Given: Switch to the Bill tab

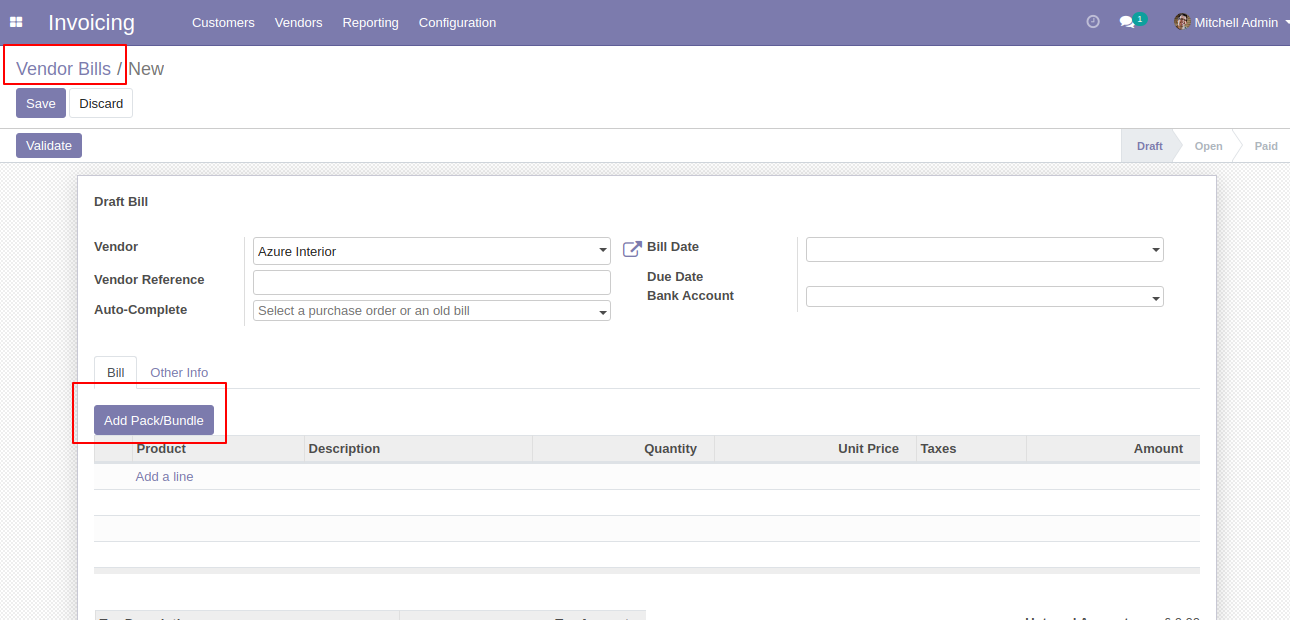Looking at the screenshot, I should coord(116,372).
